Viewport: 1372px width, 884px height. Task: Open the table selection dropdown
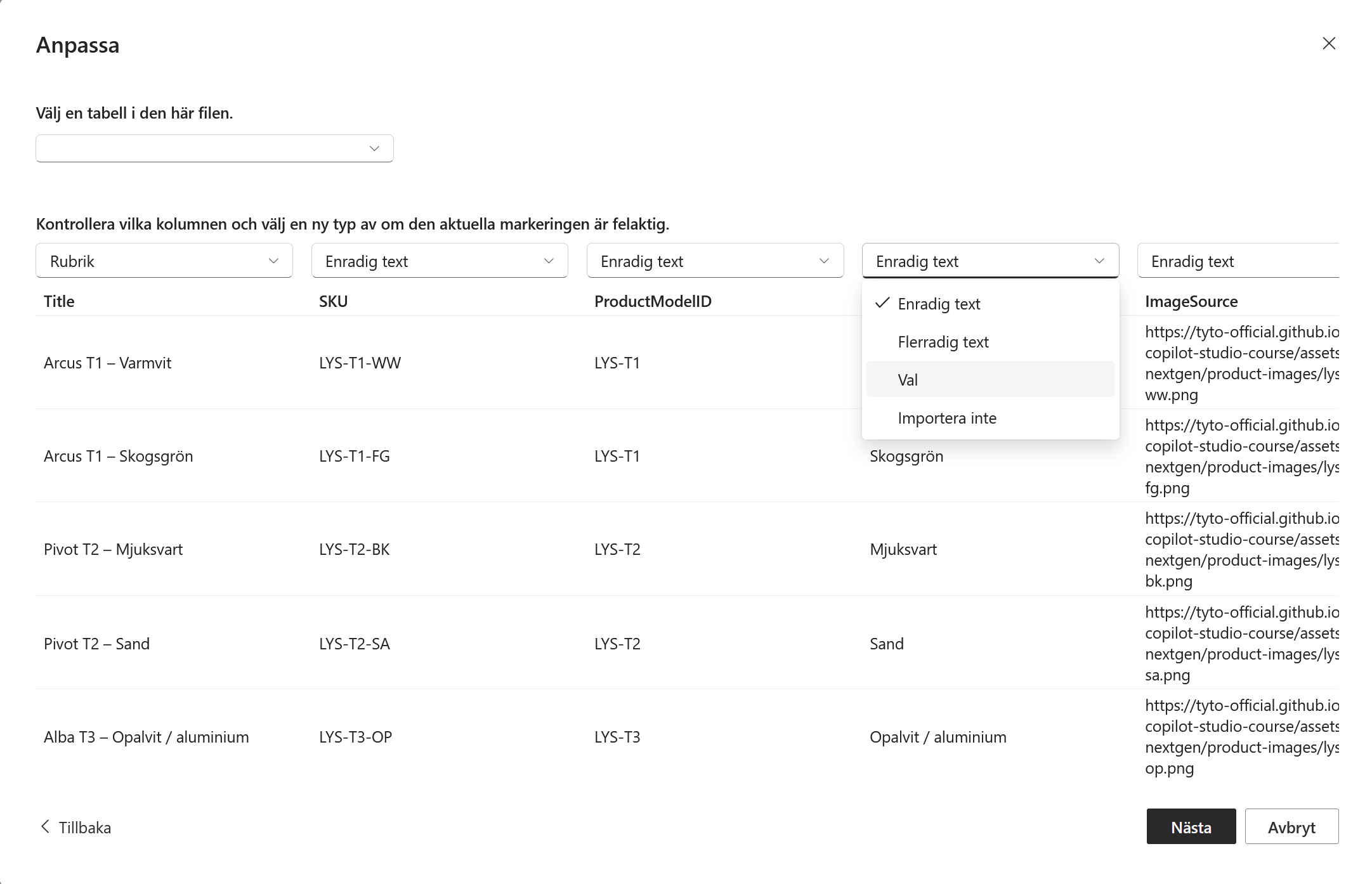pyautogui.click(x=214, y=148)
